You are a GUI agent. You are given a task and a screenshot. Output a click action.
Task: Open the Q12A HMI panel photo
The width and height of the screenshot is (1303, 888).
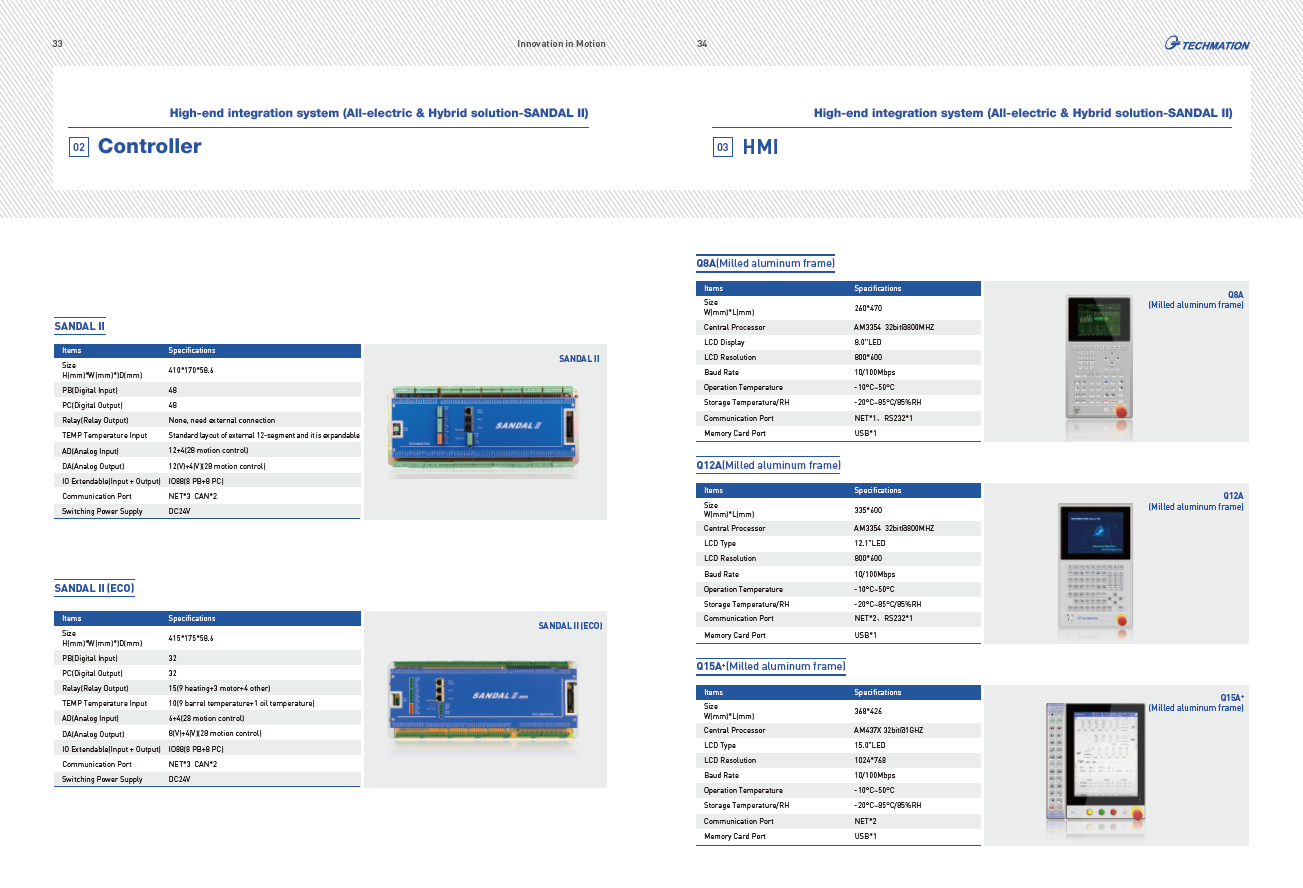(x=1095, y=566)
